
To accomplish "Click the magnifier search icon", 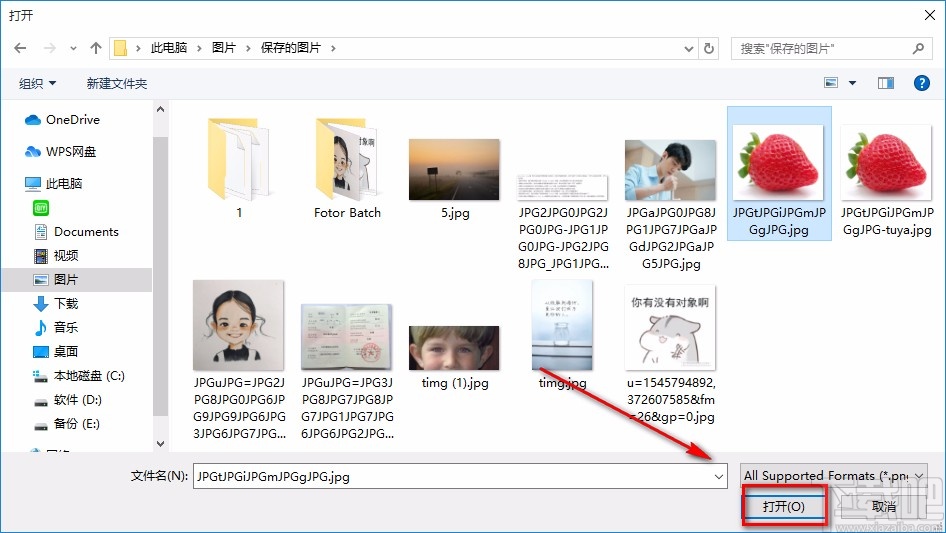I will (918, 48).
